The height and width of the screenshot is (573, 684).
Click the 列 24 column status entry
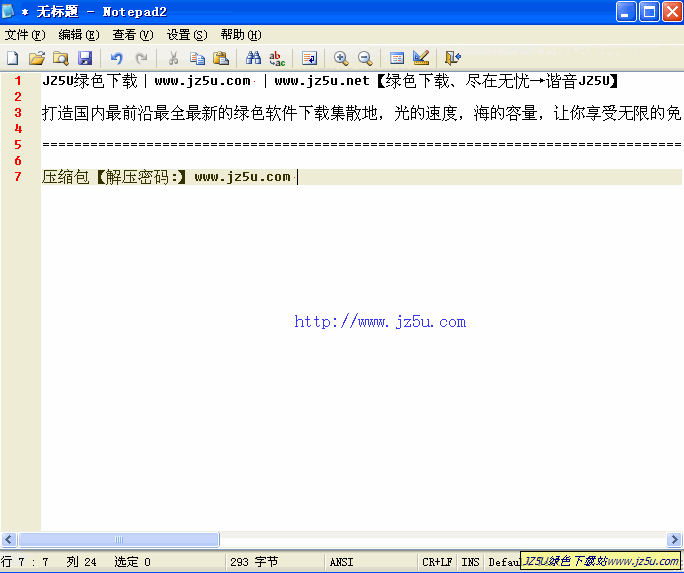pos(82,562)
